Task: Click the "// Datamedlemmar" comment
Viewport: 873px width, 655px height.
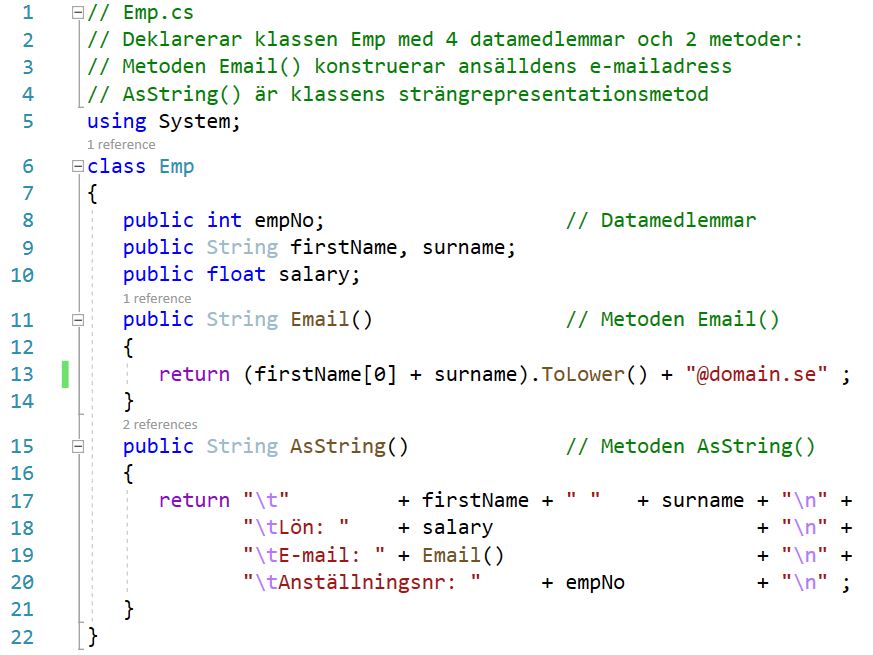Action: point(660,221)
